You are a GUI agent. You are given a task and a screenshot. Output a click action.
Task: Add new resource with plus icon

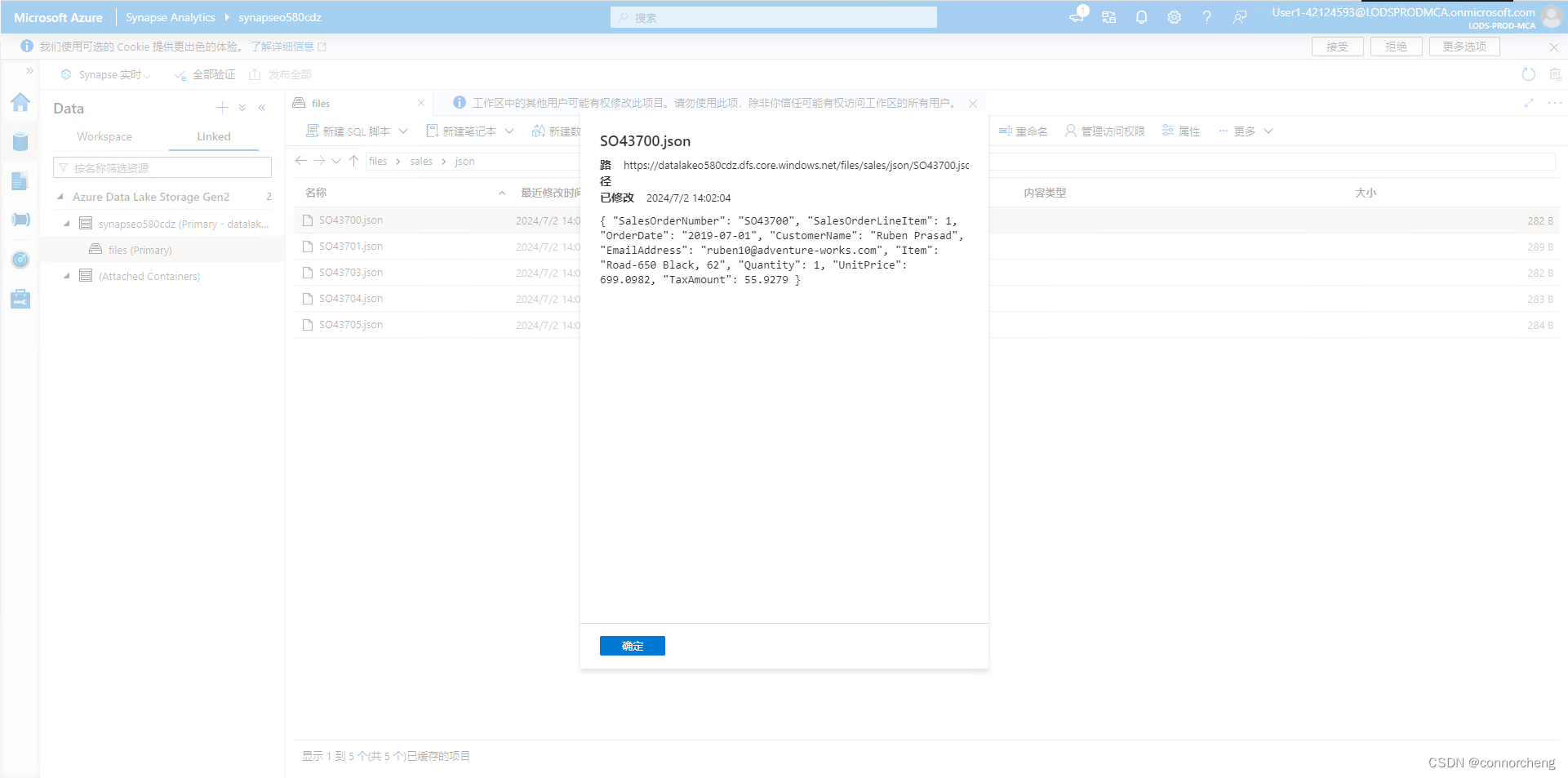pyautogui.click(x=222, y=108)
